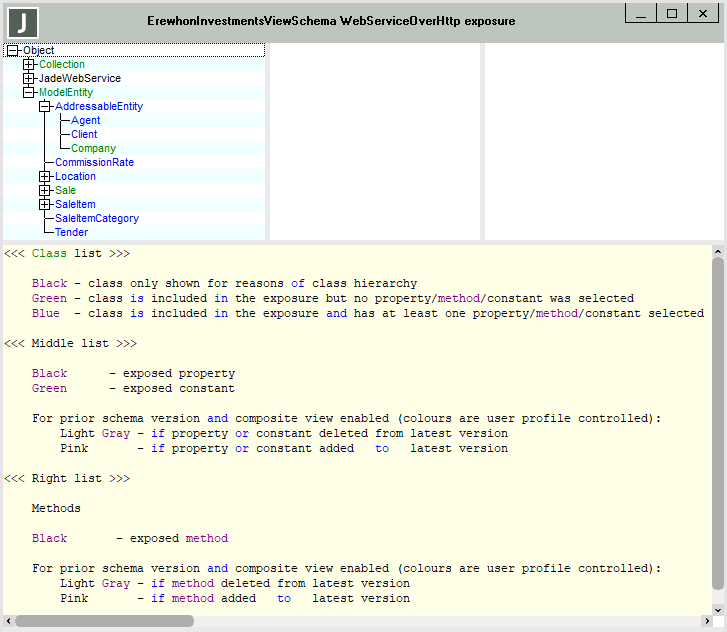
Task: Click the horizontal scrollbar at bottom
Action: click(105, 621)
